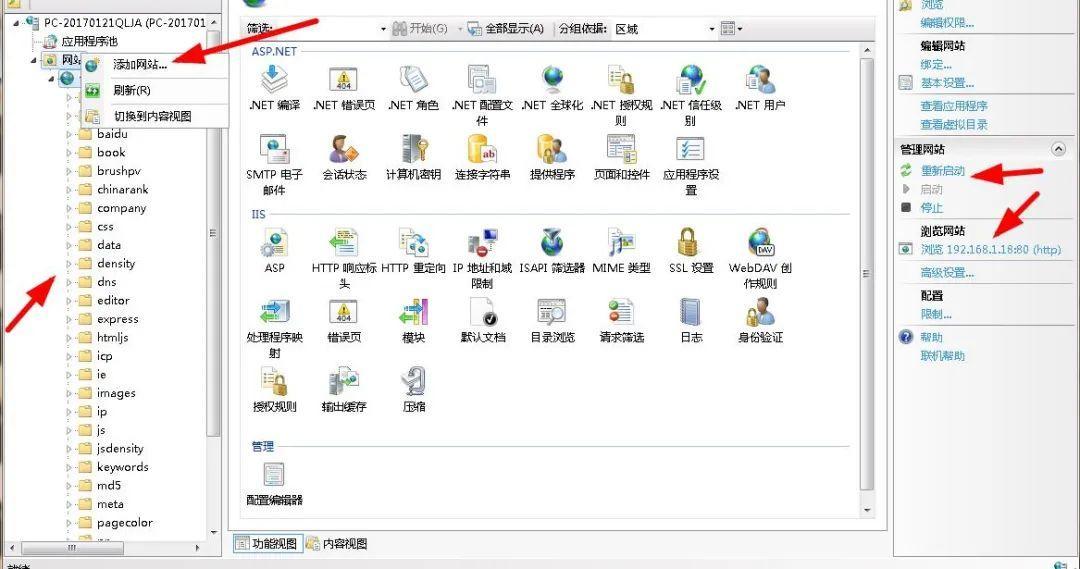1080x569 pixels.
Task: Open the .NET 信任级别 icon
Action: [x=691, y=80]
